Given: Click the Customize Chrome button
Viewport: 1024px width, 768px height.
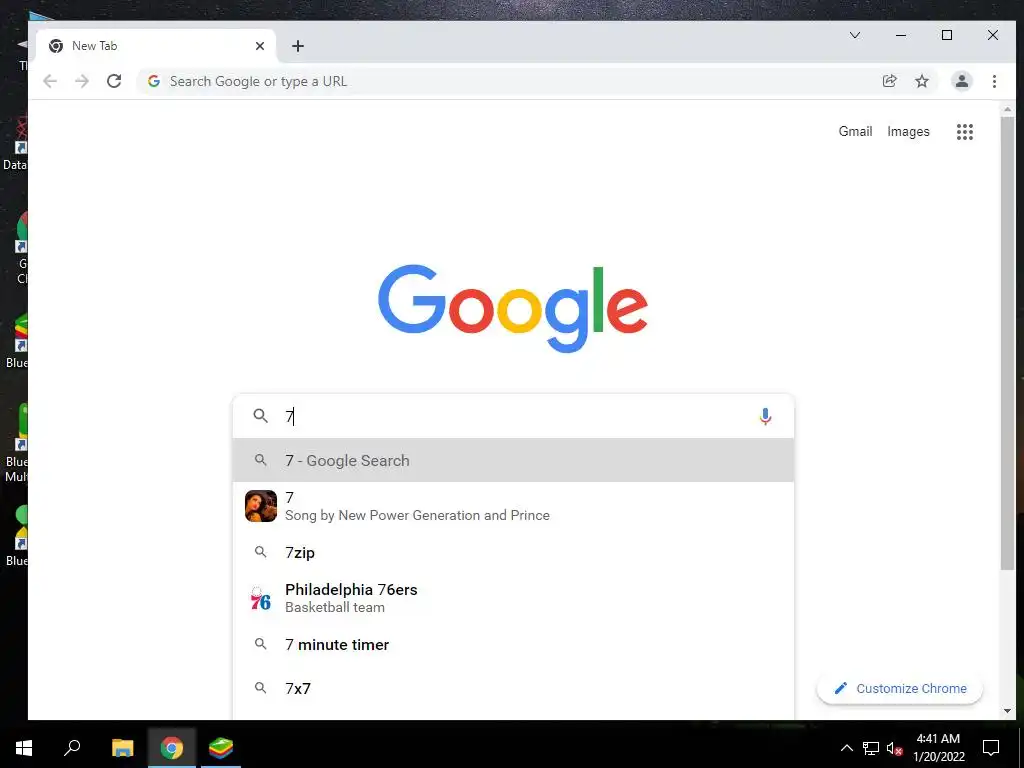Looking at the screenshot, I should (900, 688).
